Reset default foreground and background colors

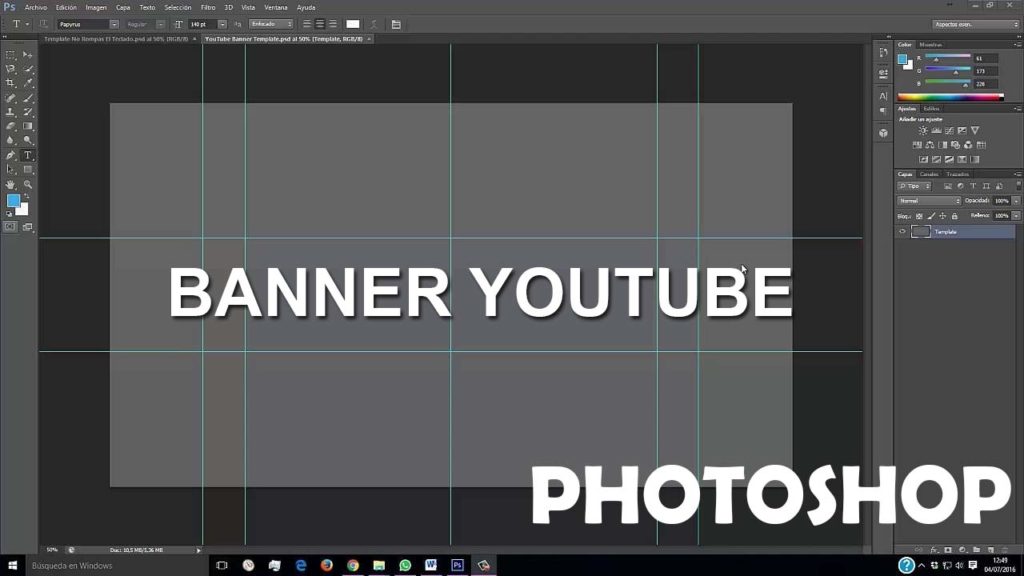coord(9,214)
